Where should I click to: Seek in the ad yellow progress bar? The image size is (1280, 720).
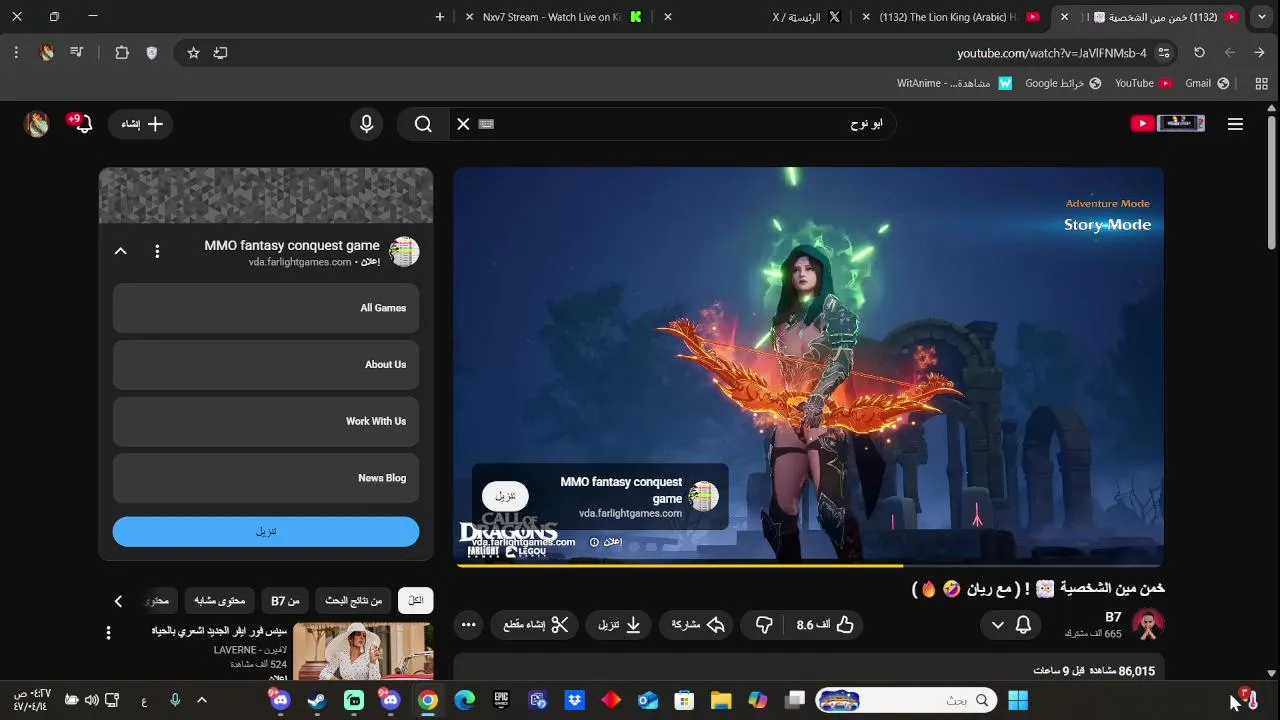tap(809, 565)
